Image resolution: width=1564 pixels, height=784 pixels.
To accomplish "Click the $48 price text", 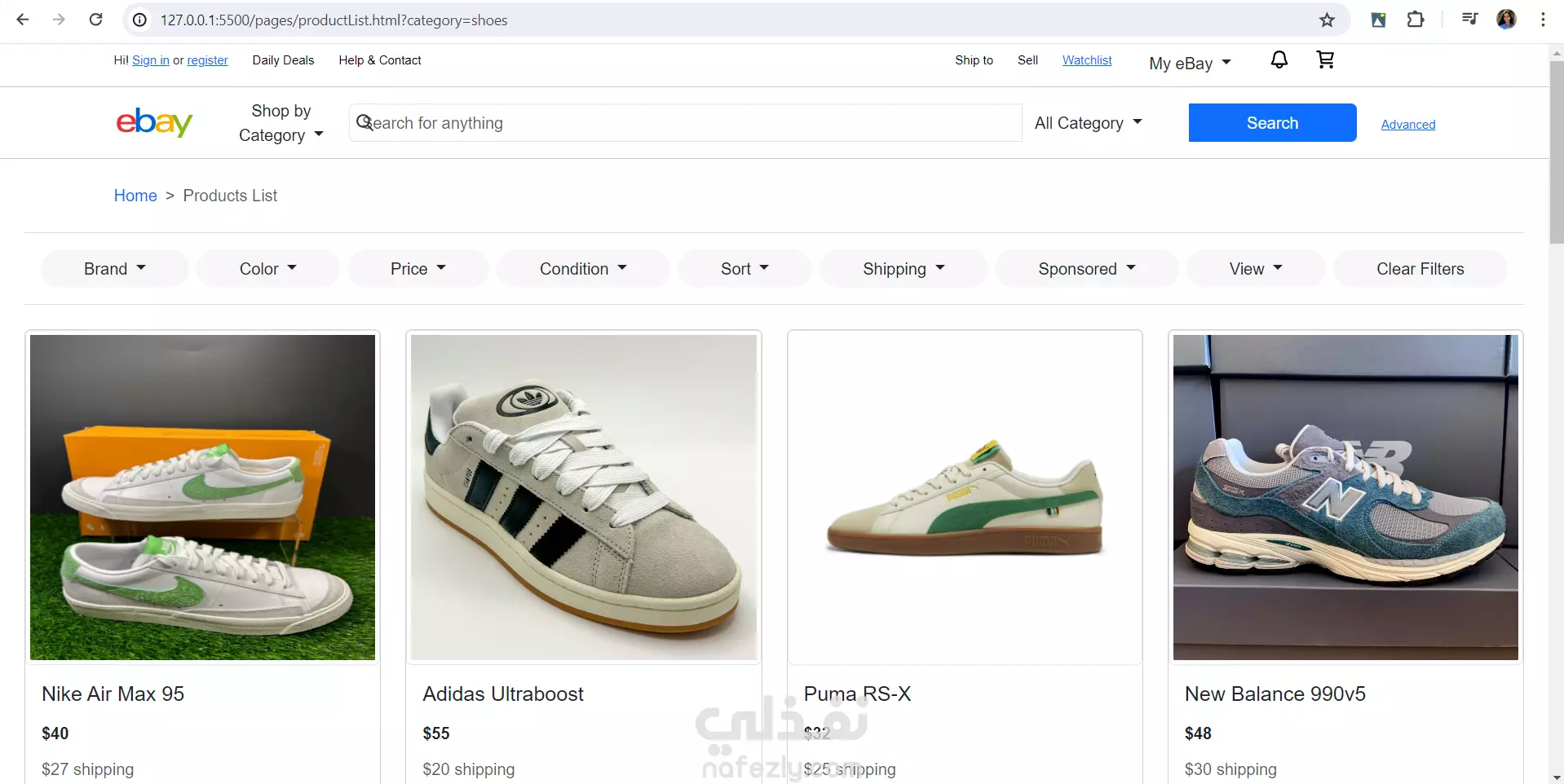I will [x=1198, y=733].
